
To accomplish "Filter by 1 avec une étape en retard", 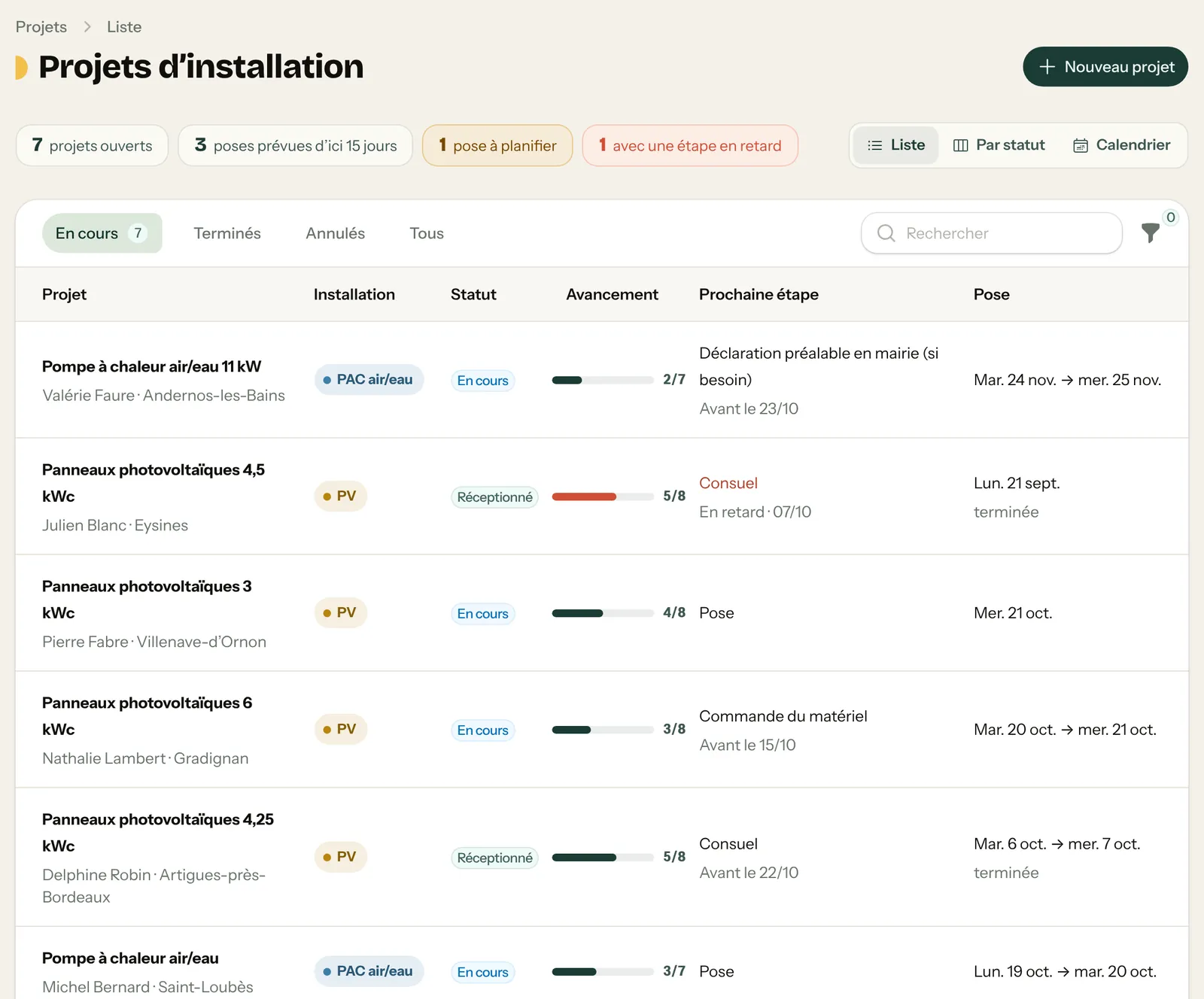I will tap(690, 145).
